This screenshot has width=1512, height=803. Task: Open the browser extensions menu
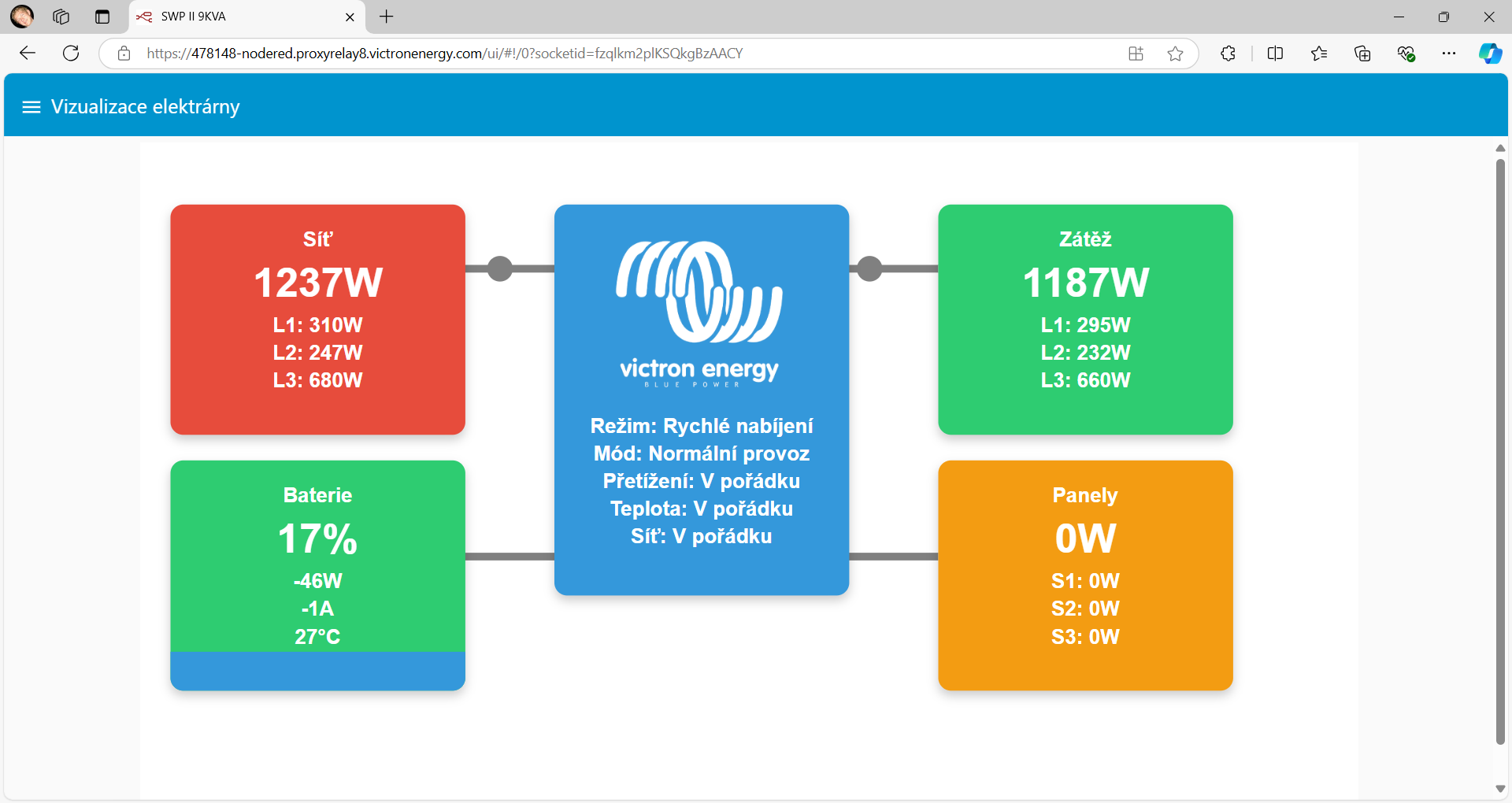pos(1228,54)
